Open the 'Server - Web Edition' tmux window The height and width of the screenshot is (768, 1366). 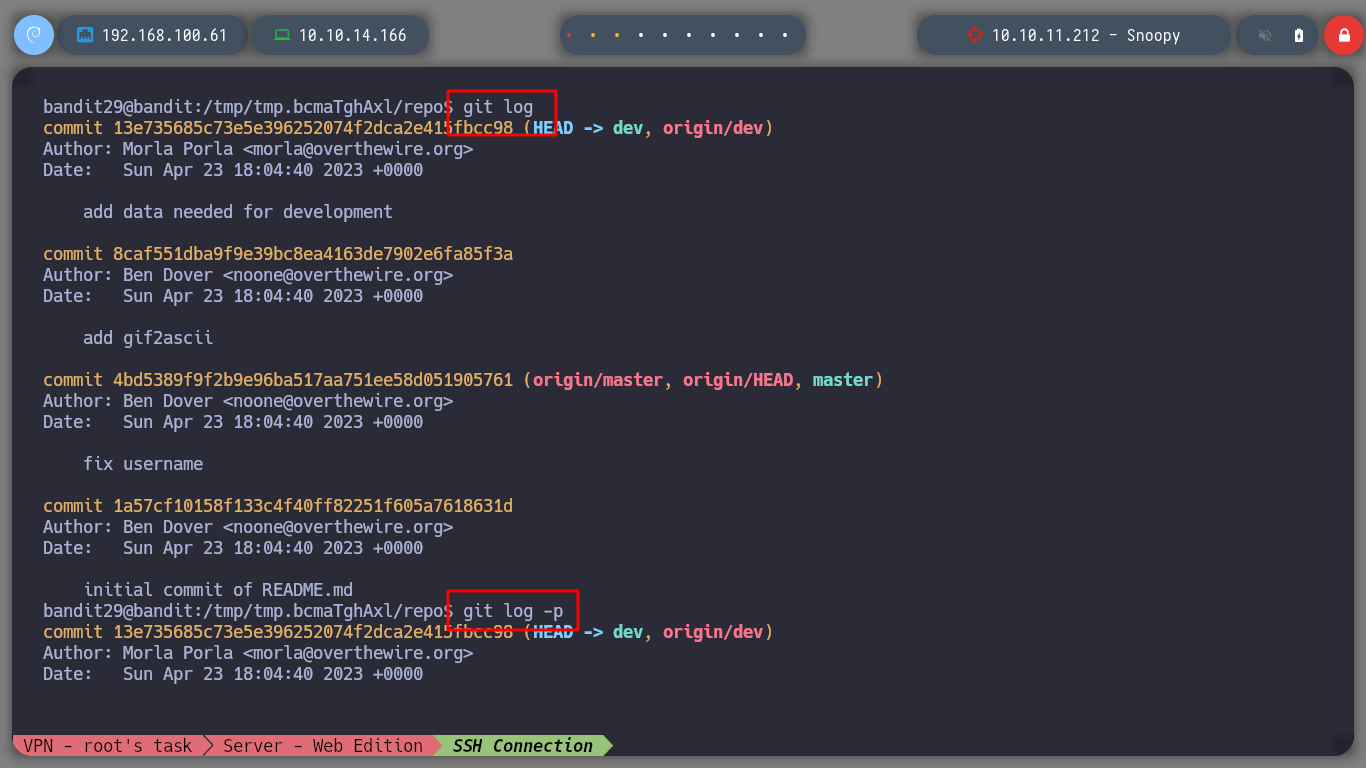pyautogui.click(x=323, y=746)
